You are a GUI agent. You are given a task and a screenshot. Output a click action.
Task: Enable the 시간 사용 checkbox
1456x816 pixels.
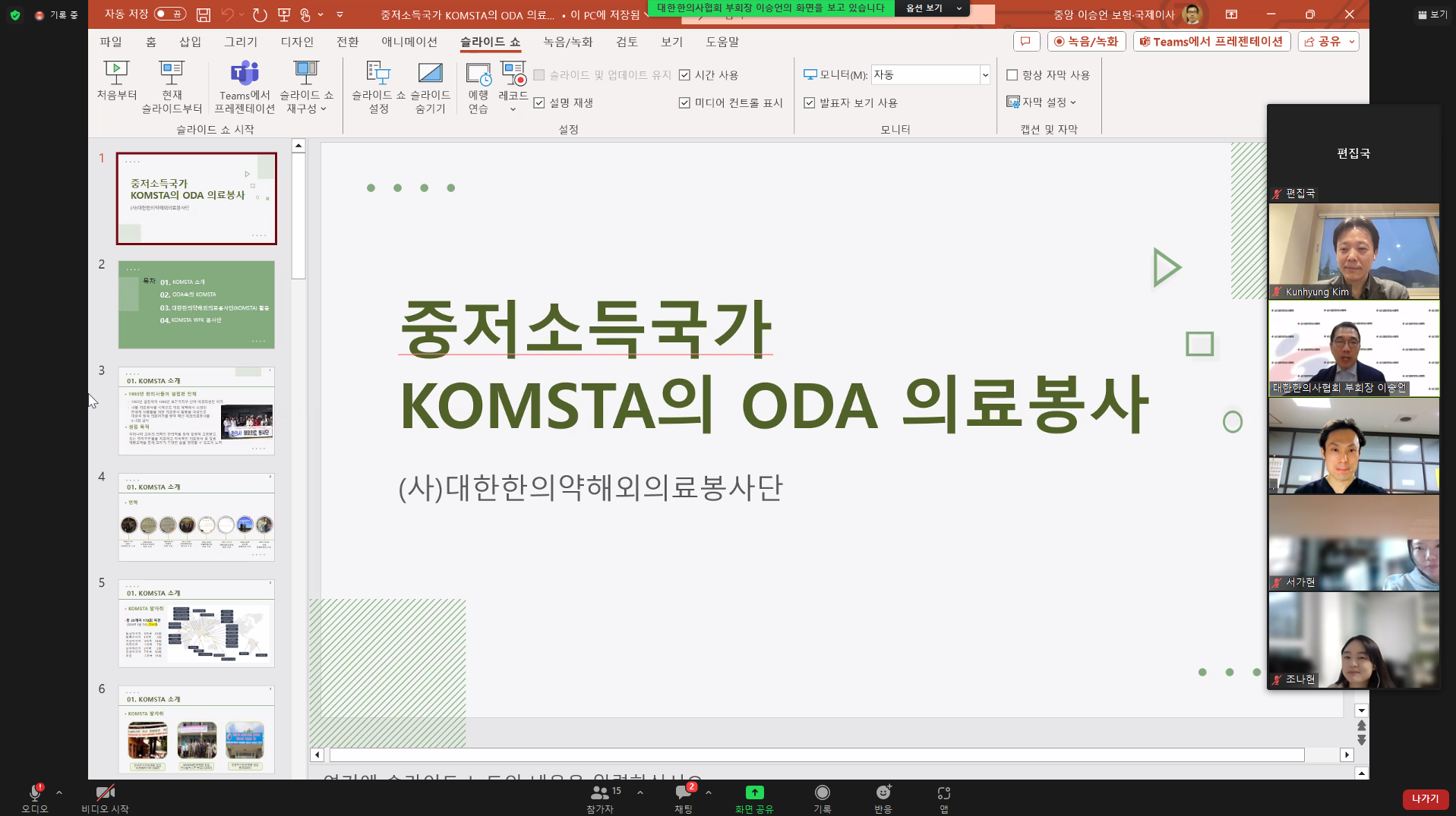(686, 74)
